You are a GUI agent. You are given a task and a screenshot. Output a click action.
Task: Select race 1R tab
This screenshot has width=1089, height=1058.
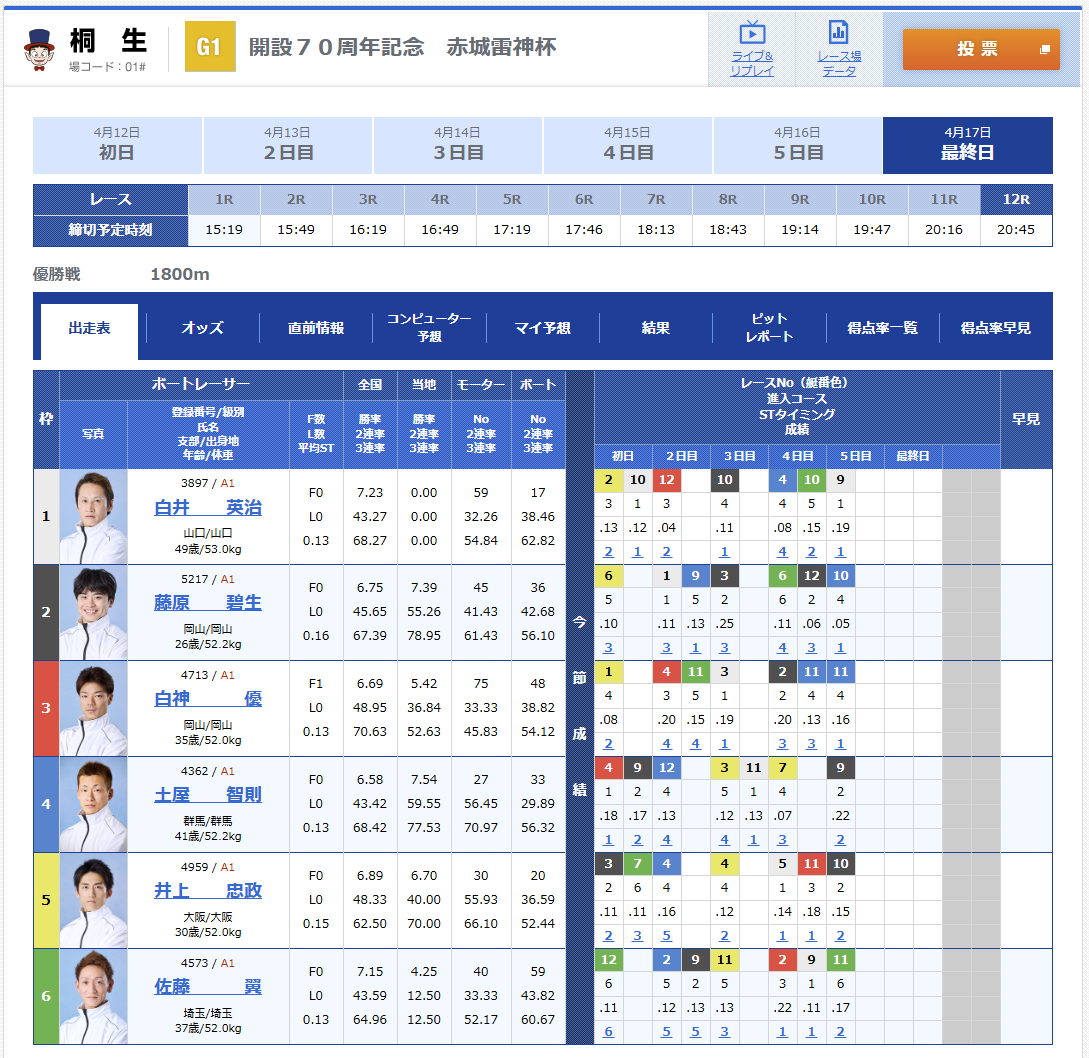pyautogui.click(x=224, y=199)
